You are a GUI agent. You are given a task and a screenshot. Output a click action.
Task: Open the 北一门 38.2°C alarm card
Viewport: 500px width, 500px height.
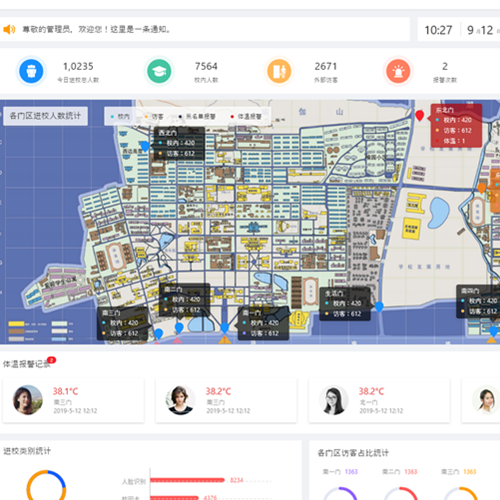(379, 400)
